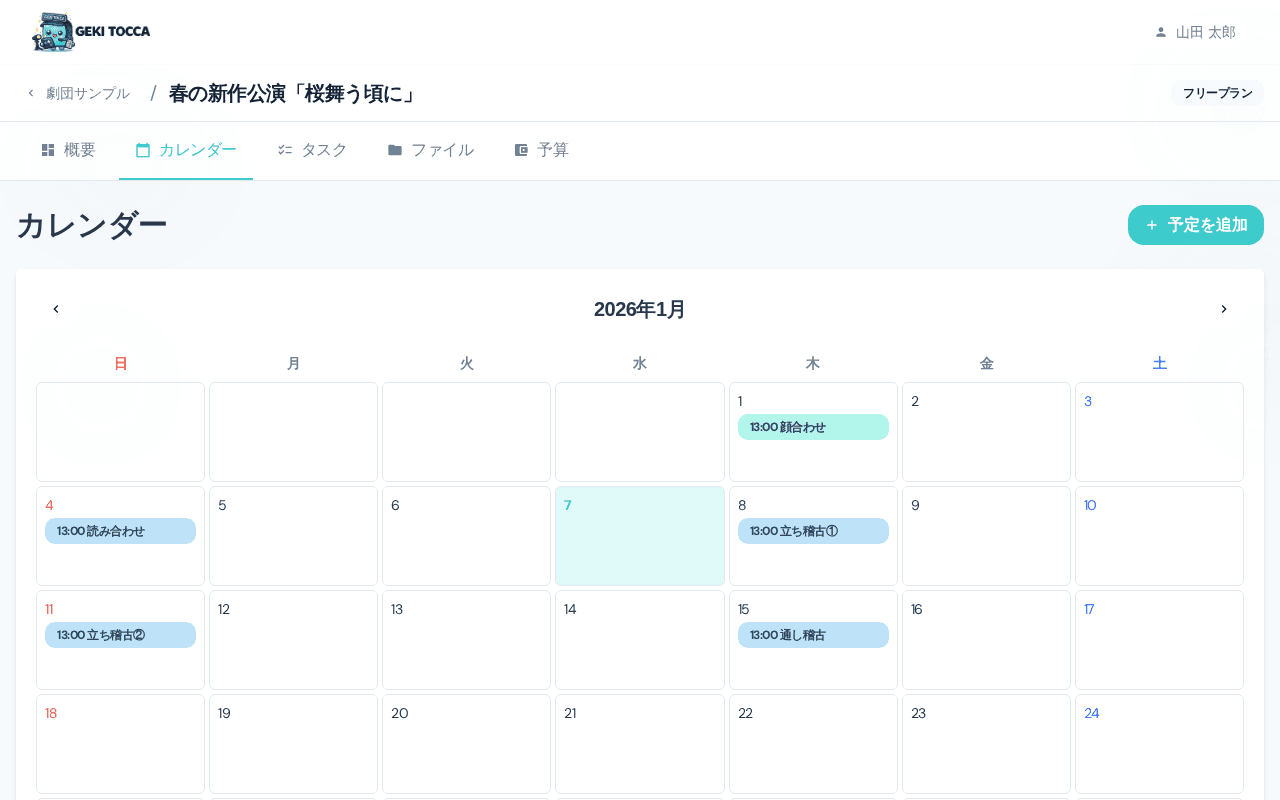This screenshot has height=800, width=1280.
Task: Click the back arrow beside 劇団サンプル
Action: (x=31, y=93)
